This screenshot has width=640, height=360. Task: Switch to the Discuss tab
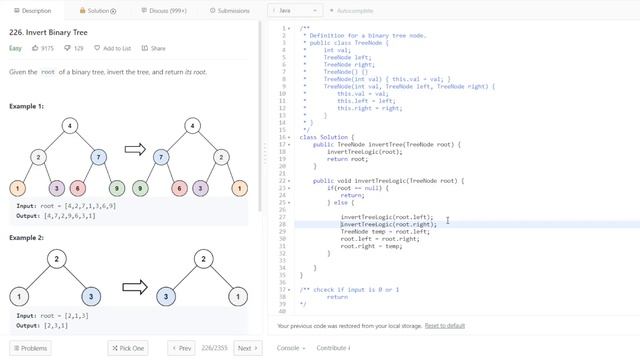point(164,11)
